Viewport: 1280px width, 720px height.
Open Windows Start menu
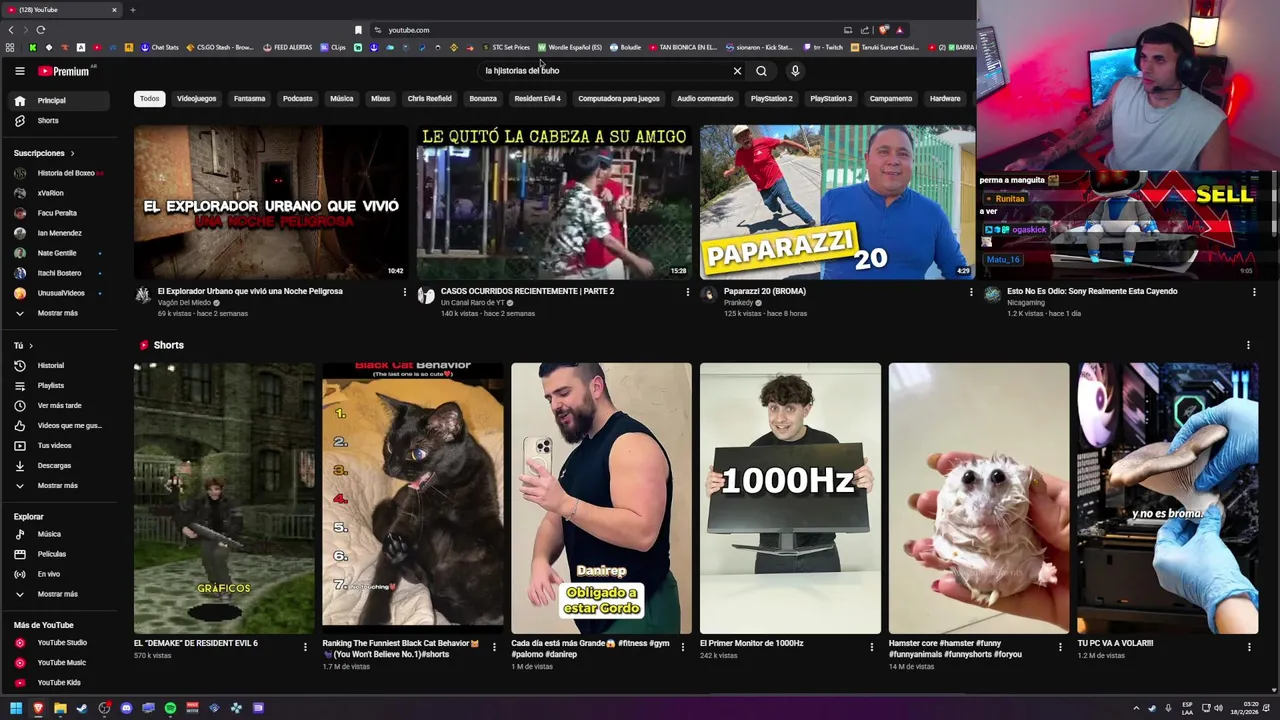point(16,708)
